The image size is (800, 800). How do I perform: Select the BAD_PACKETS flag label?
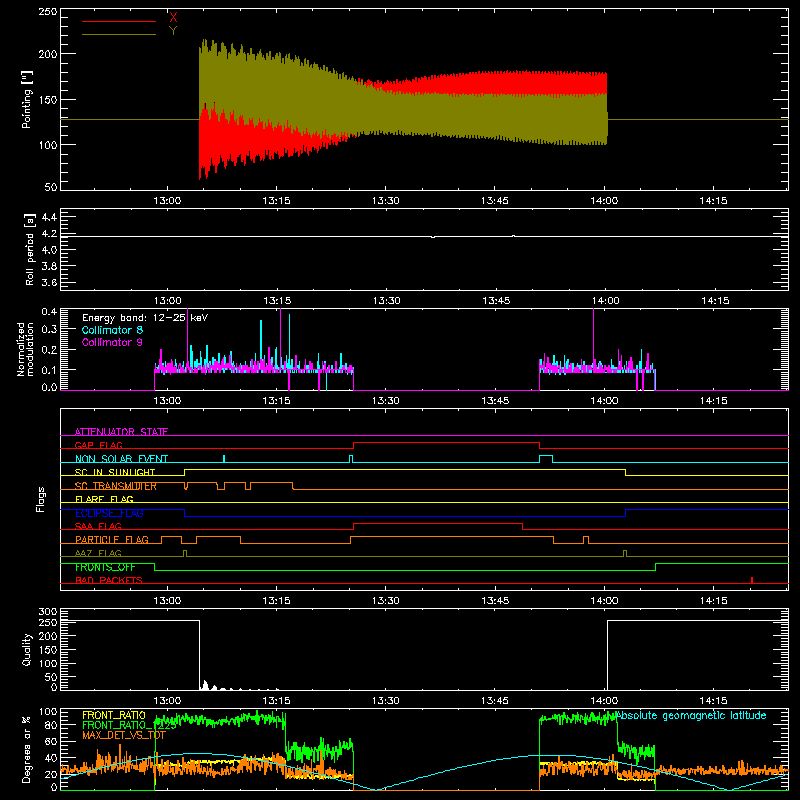click(x=109, y=581)
